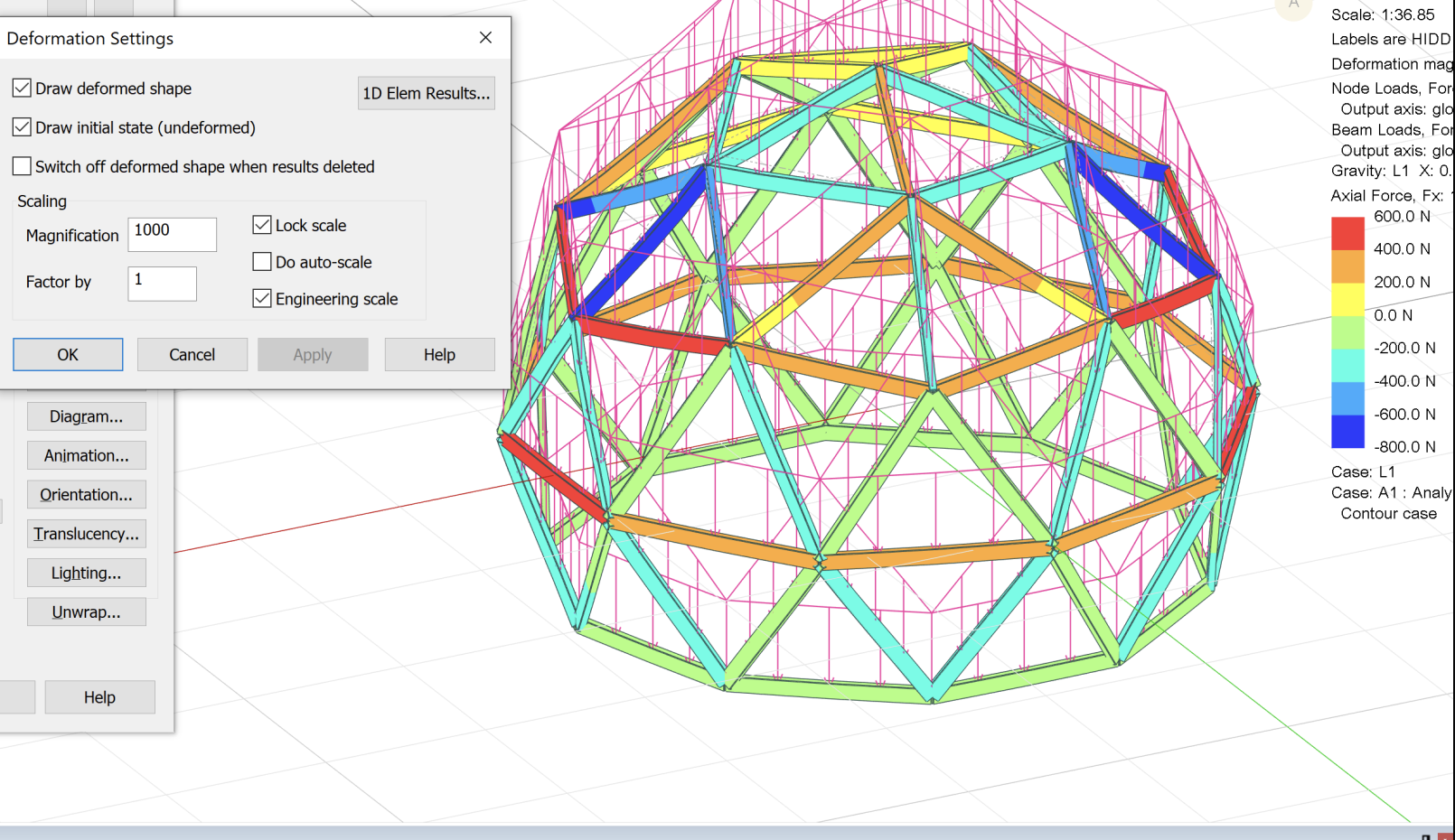1455x840 pixels.
Task: Uncheck the Draw deformed shape checkbox
Action: coord(23,89)
